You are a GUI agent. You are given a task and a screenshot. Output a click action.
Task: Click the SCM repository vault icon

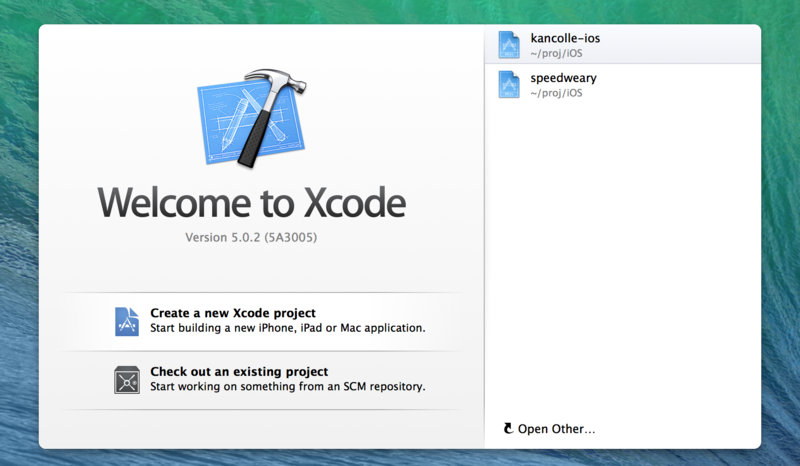coord(127,380)
